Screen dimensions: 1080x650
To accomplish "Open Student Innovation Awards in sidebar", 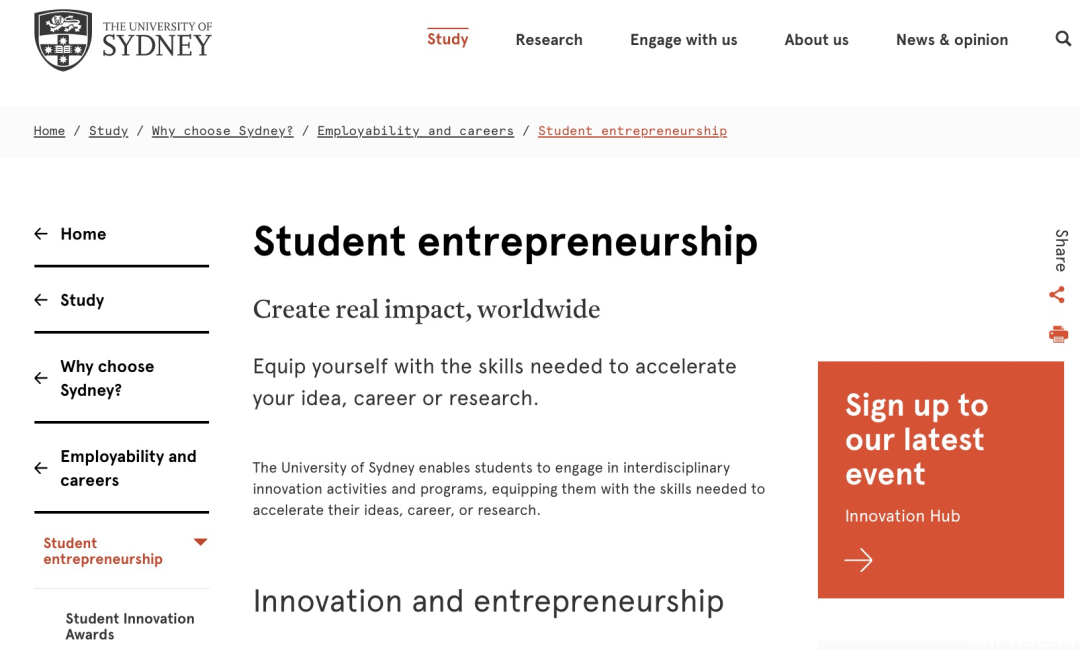I will [x=129, y=627].
